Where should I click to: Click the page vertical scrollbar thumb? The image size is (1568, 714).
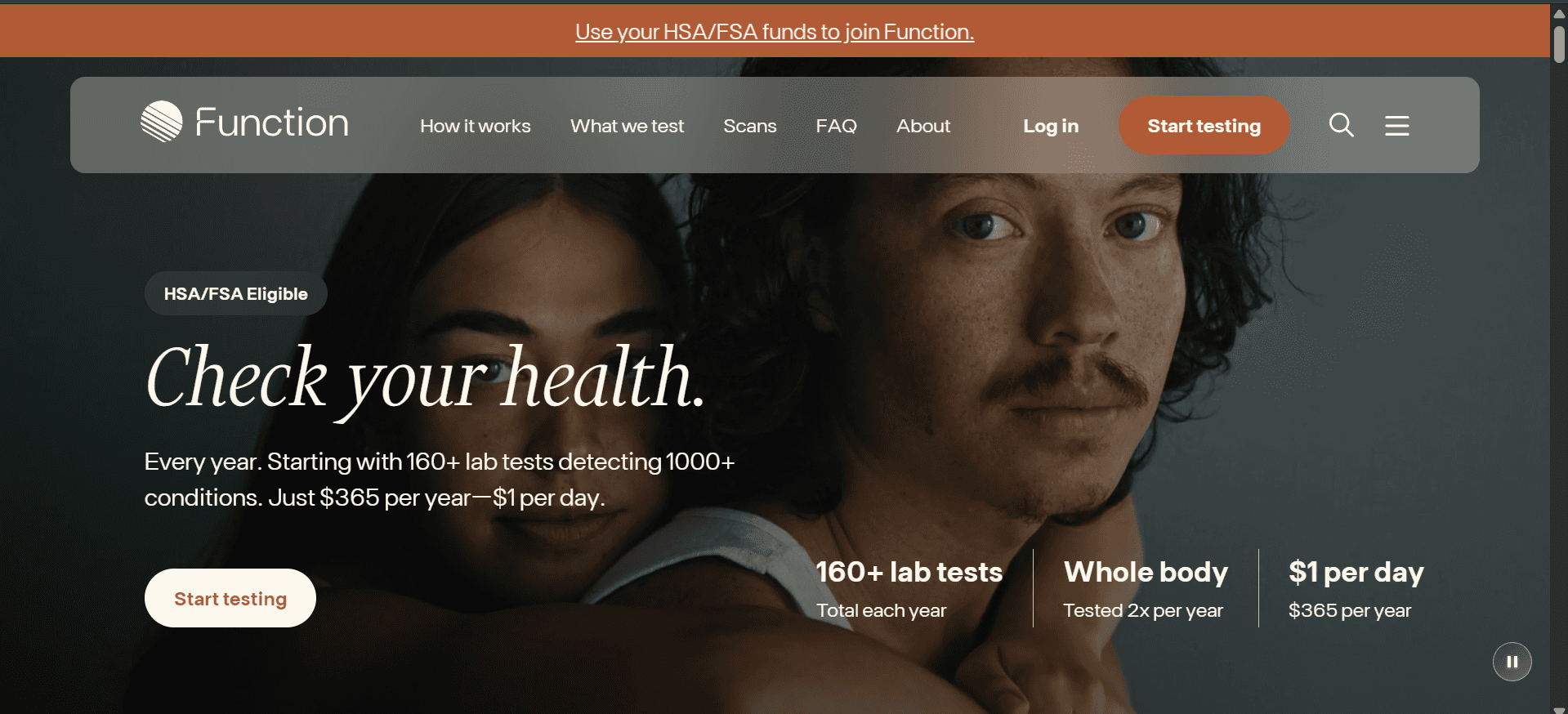click(1559, 44)
